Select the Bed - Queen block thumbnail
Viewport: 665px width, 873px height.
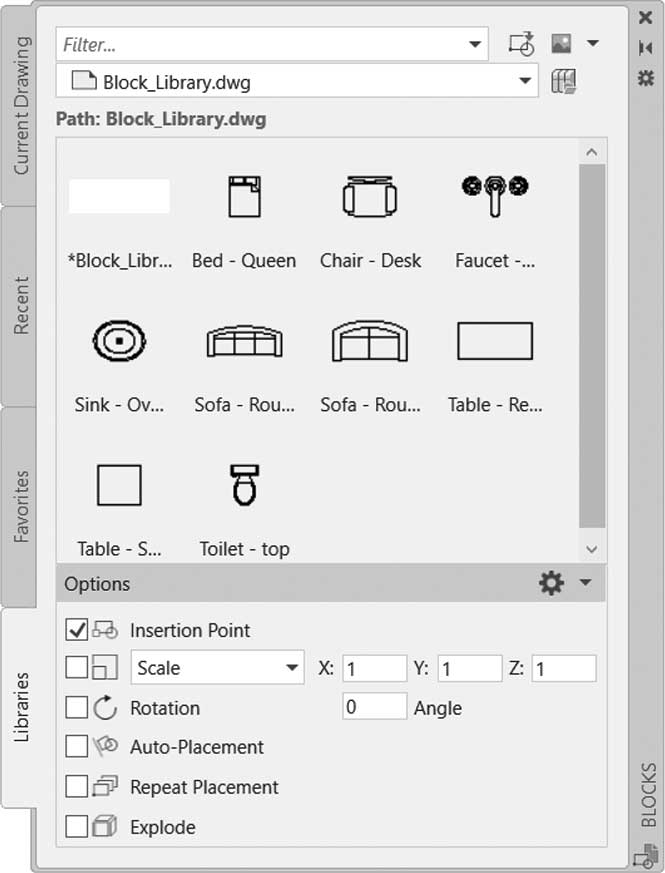245,197
